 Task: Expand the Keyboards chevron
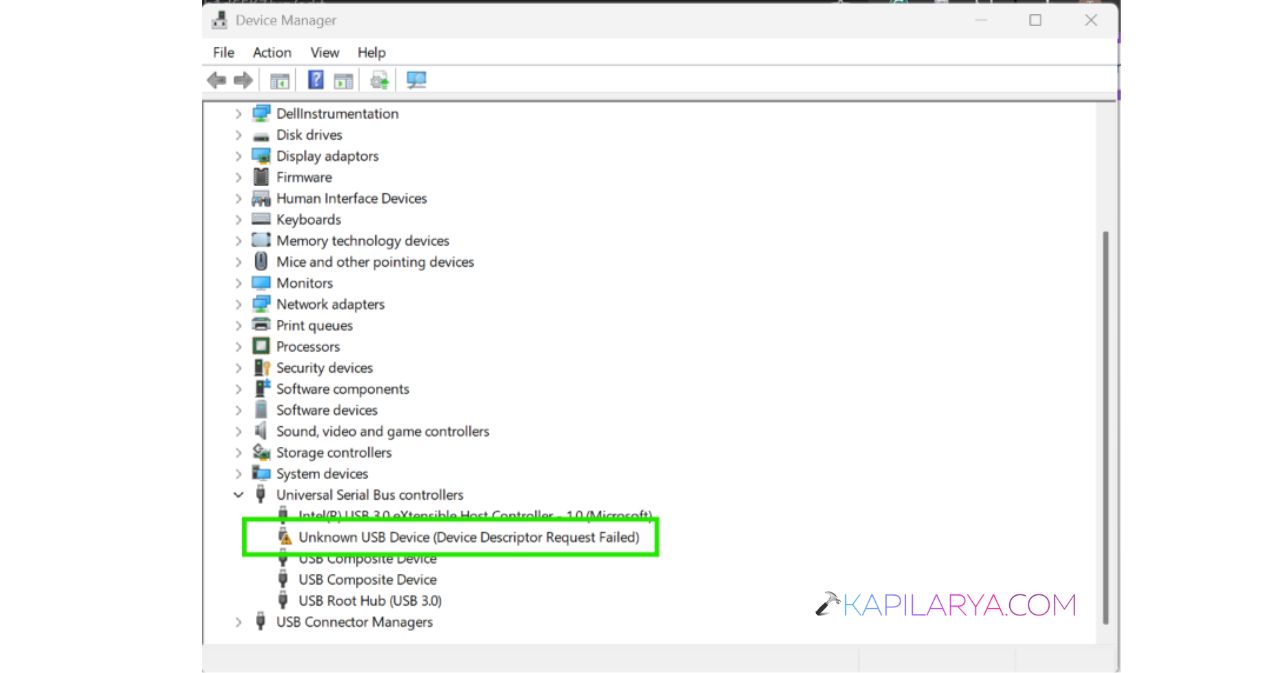click(x=238, y=219)
